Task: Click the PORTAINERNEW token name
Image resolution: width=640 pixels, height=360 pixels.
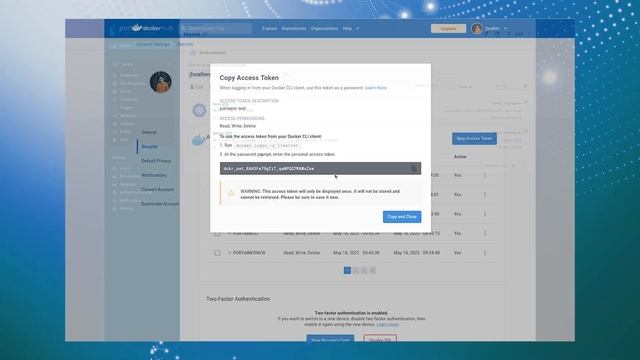Action: [x=249, y=253]
